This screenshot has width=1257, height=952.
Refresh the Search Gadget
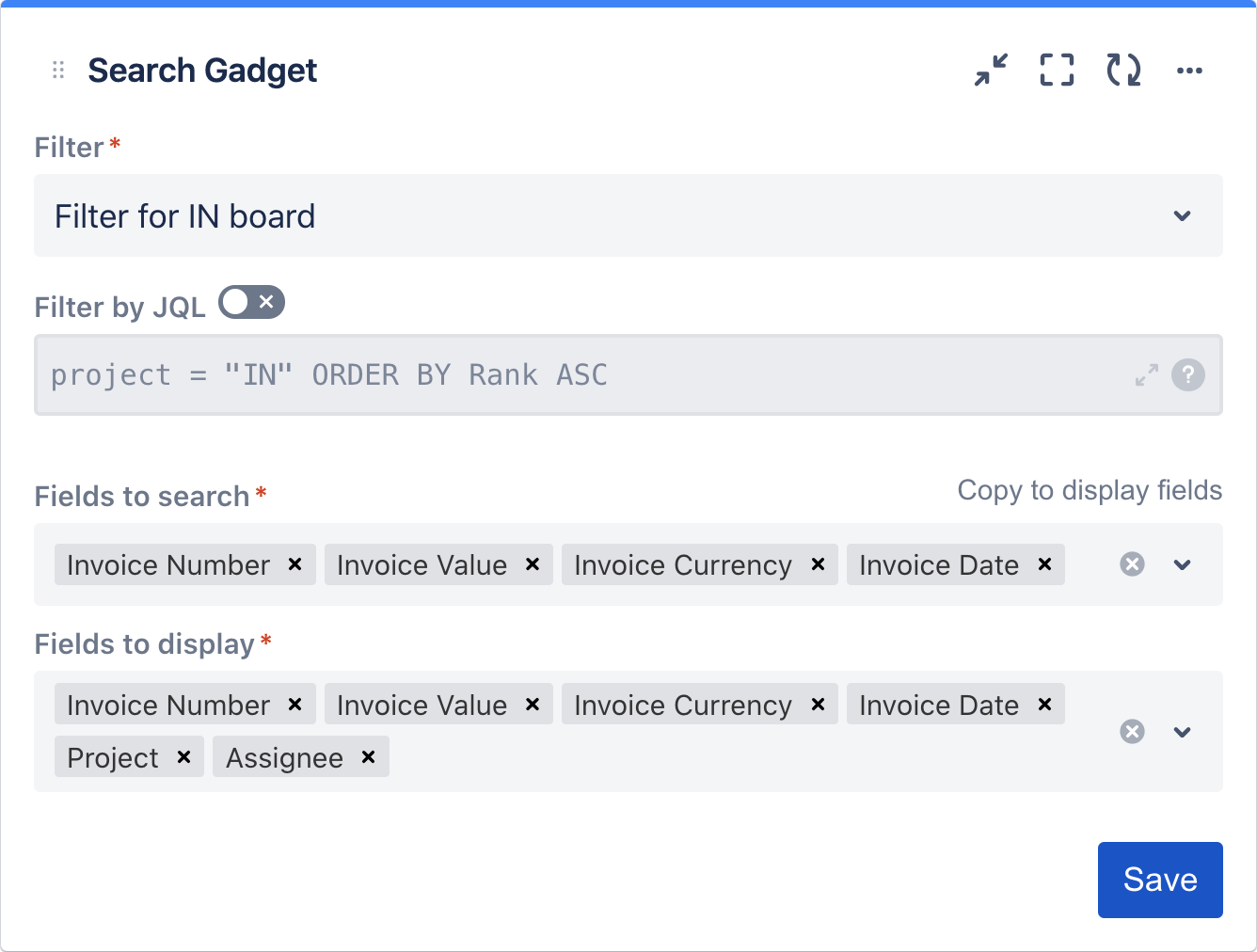(1123, 70)
